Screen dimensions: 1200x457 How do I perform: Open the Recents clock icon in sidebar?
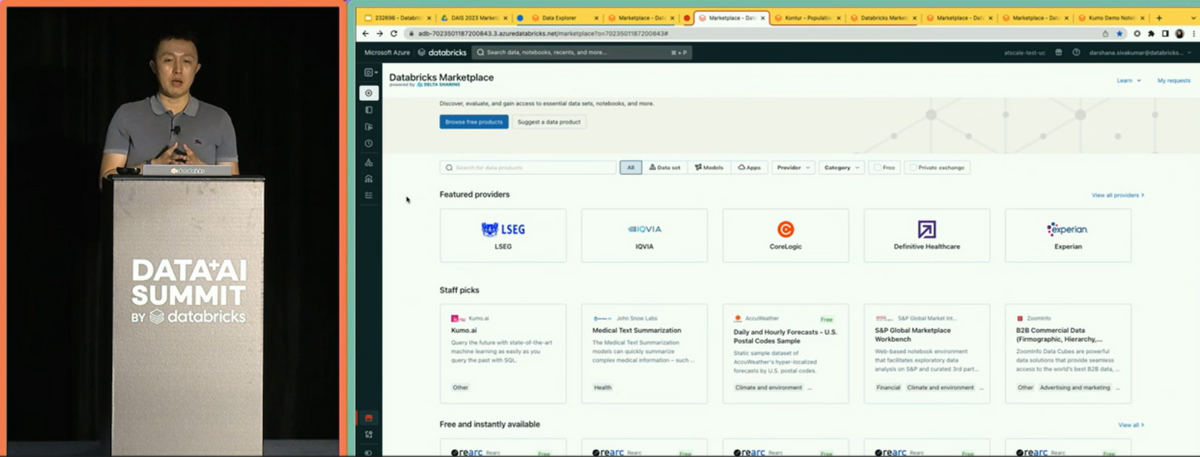[x=369, y=144]
